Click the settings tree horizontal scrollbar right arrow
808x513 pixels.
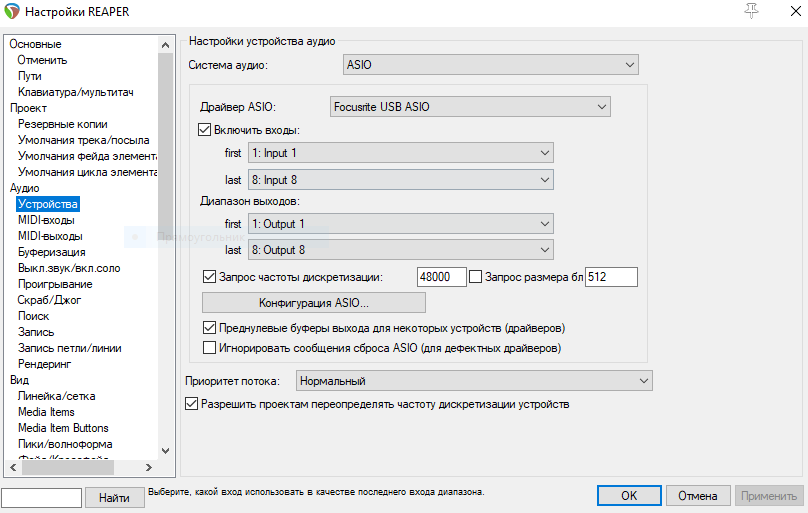[x=149, y=467]
